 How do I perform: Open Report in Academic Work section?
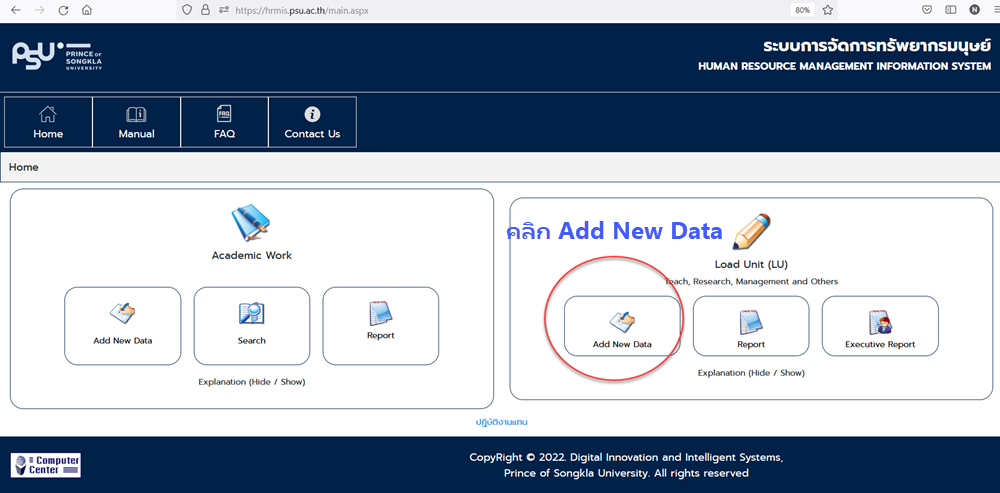coord(381,325)
